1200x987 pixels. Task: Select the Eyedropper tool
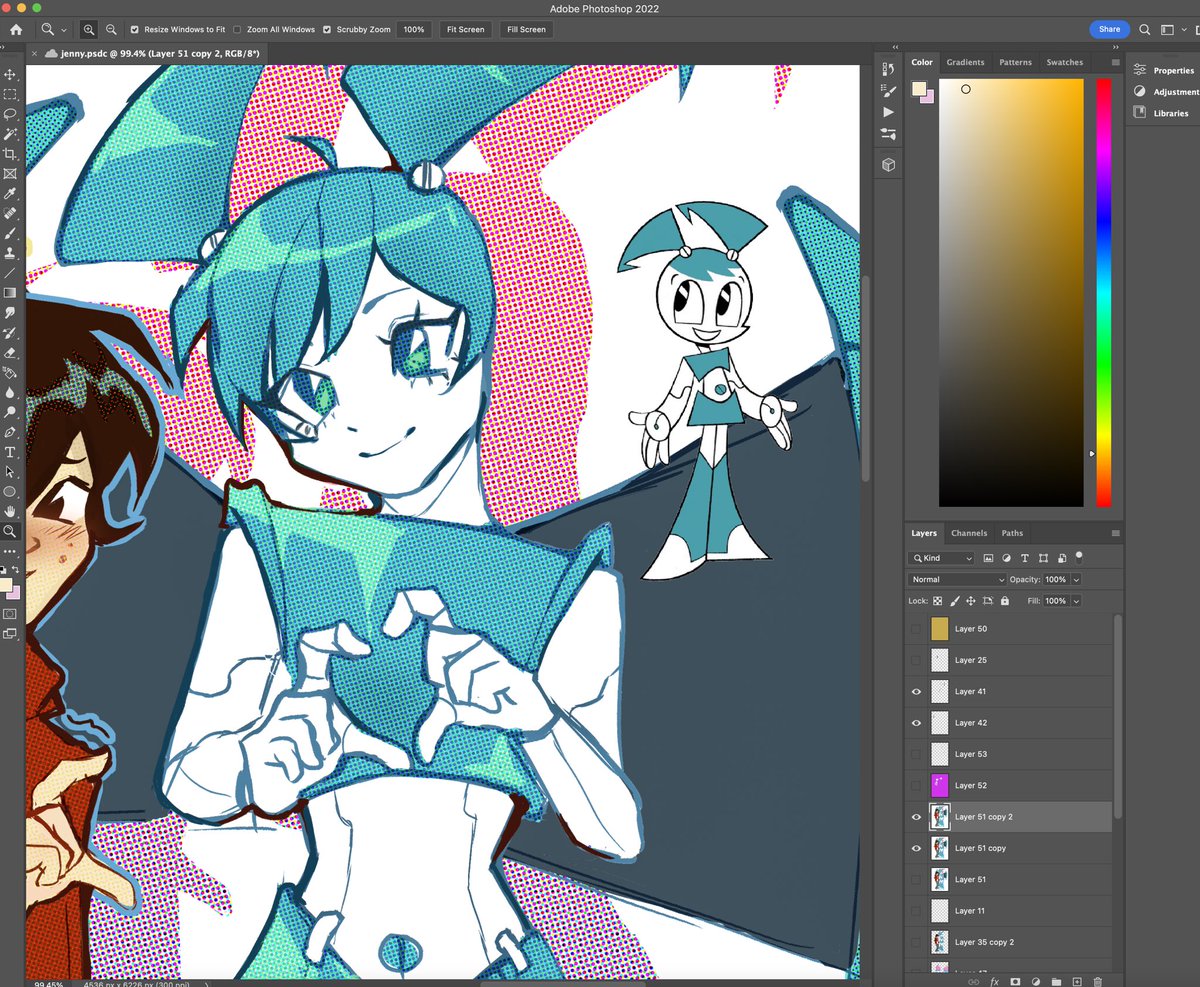[10, 193]
